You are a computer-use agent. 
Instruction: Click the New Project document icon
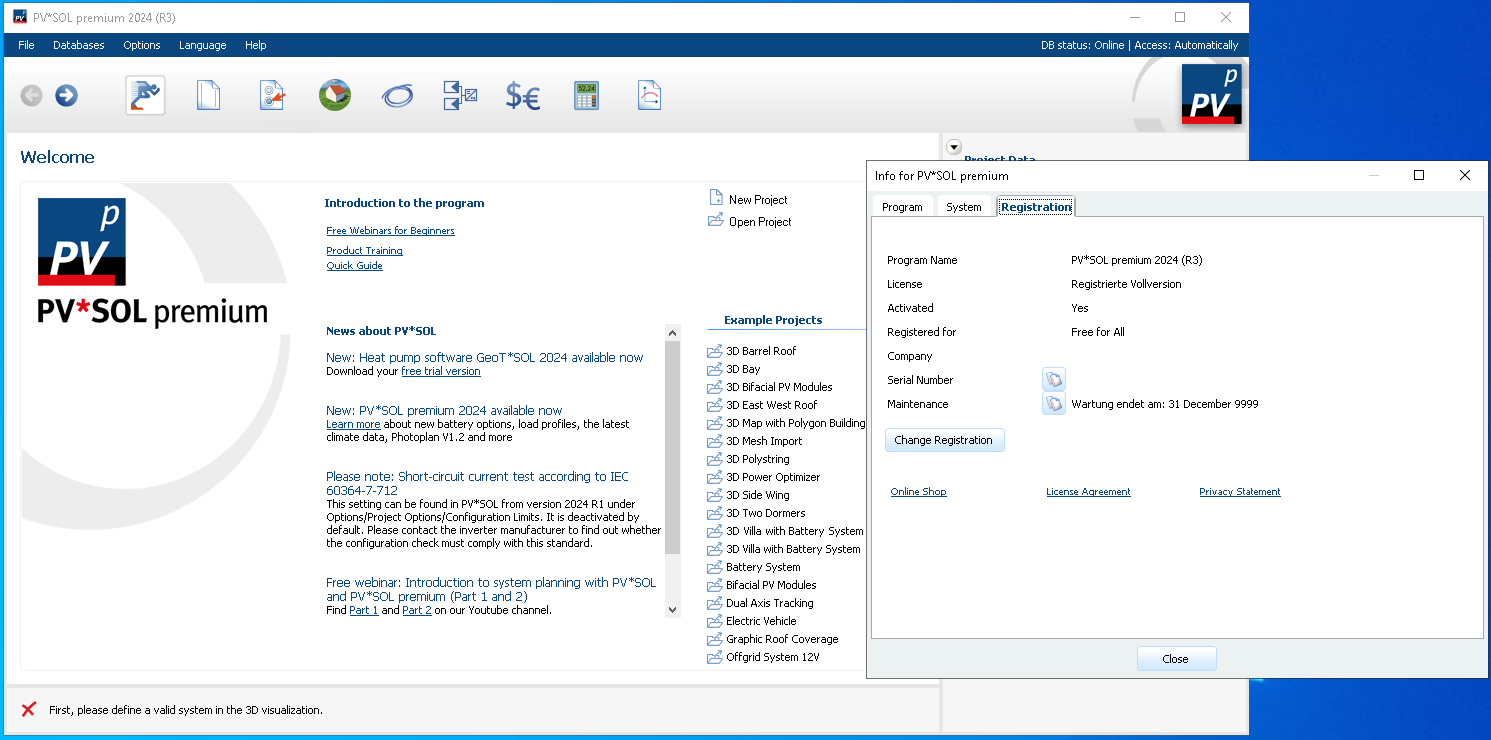click(715, 198)
